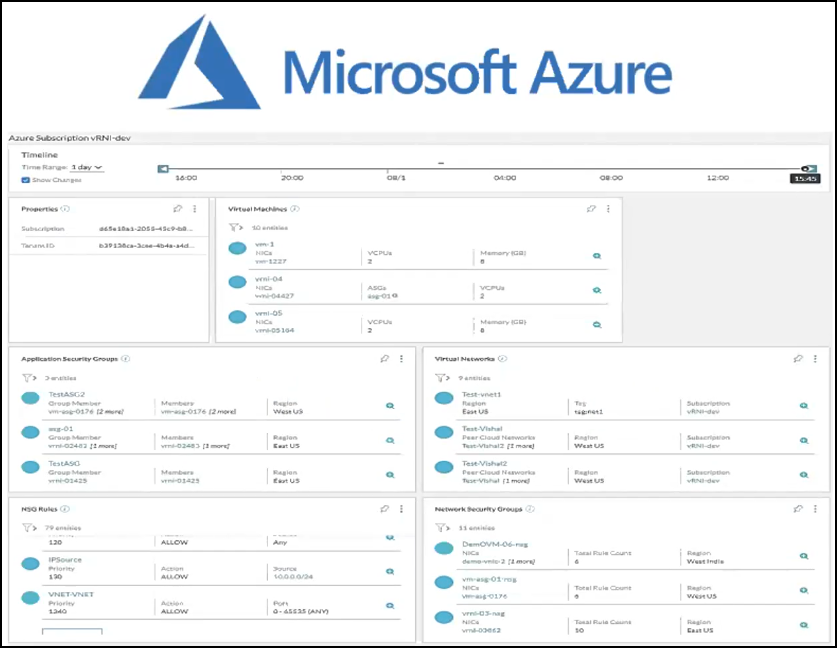This screenshot has height=648, width=837.
Task: Select the Subscription ID value d65e18a1
Action: (x=146, y=228)
